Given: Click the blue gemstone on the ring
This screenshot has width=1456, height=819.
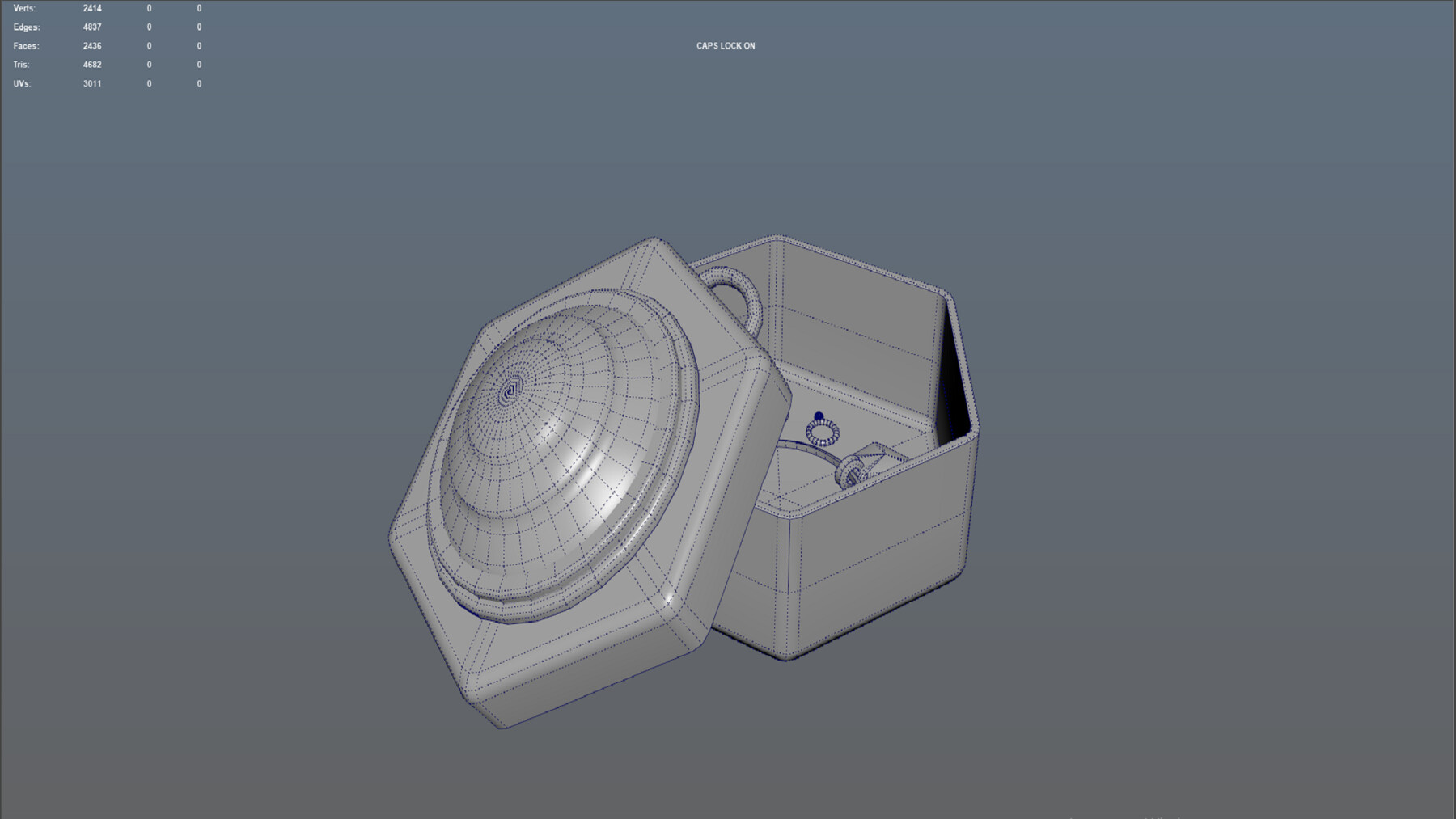Looking at the screenshot, I should 819,415.
